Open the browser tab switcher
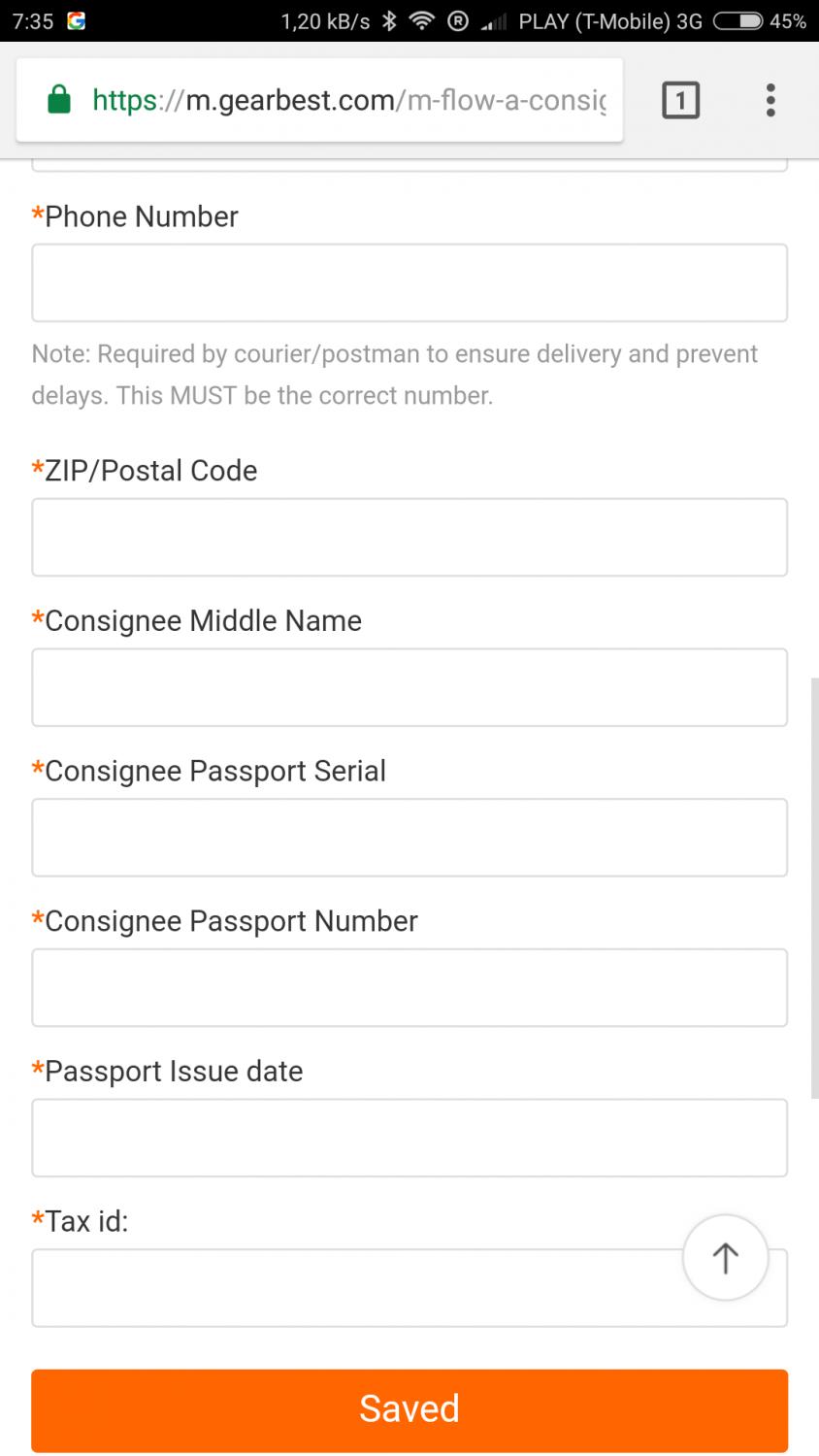 point(680,100)
